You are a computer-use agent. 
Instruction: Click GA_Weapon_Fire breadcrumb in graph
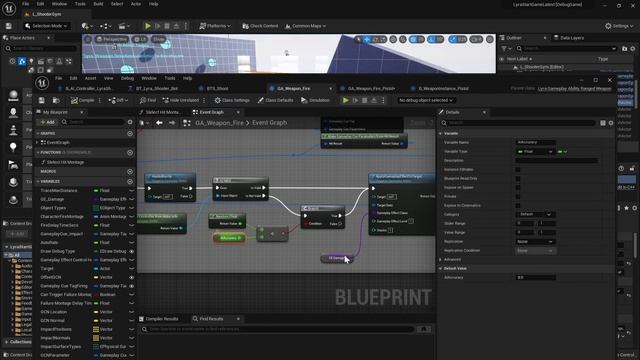pyautogui.click(x=219, y=123)
